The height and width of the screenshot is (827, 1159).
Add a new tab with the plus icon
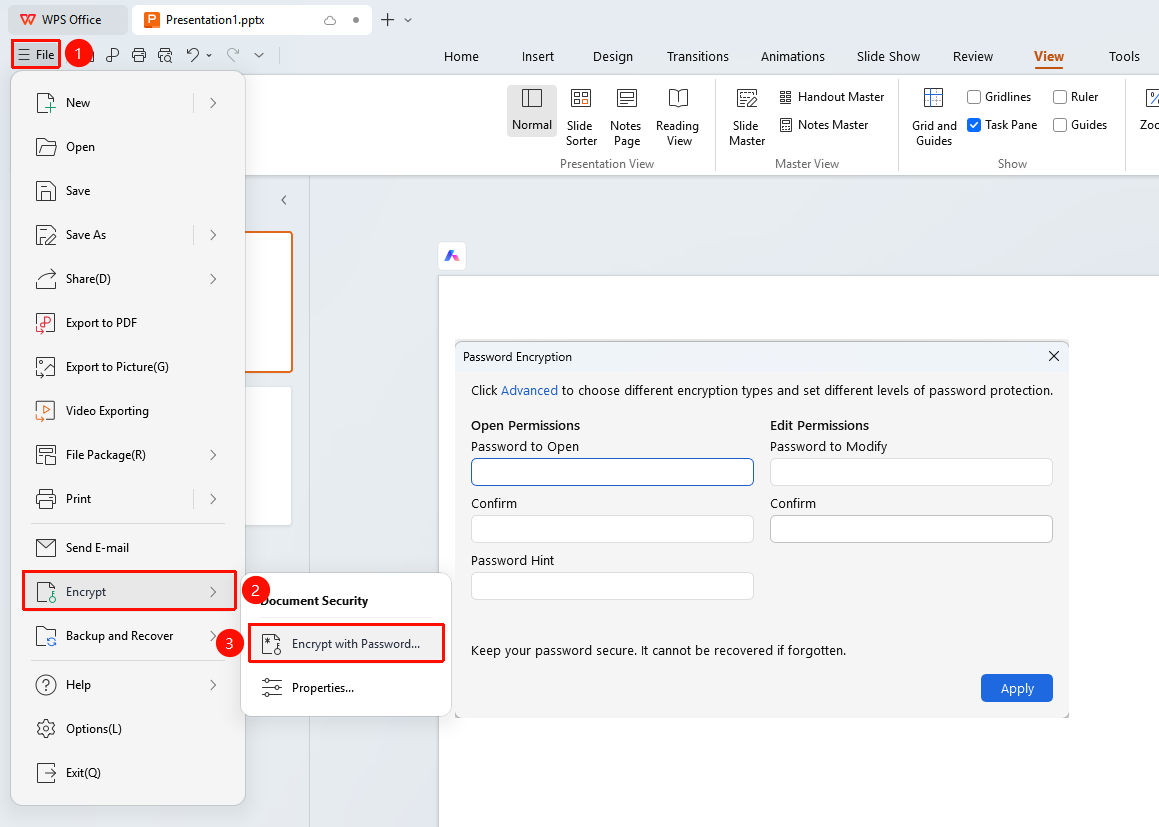[387, 20]
